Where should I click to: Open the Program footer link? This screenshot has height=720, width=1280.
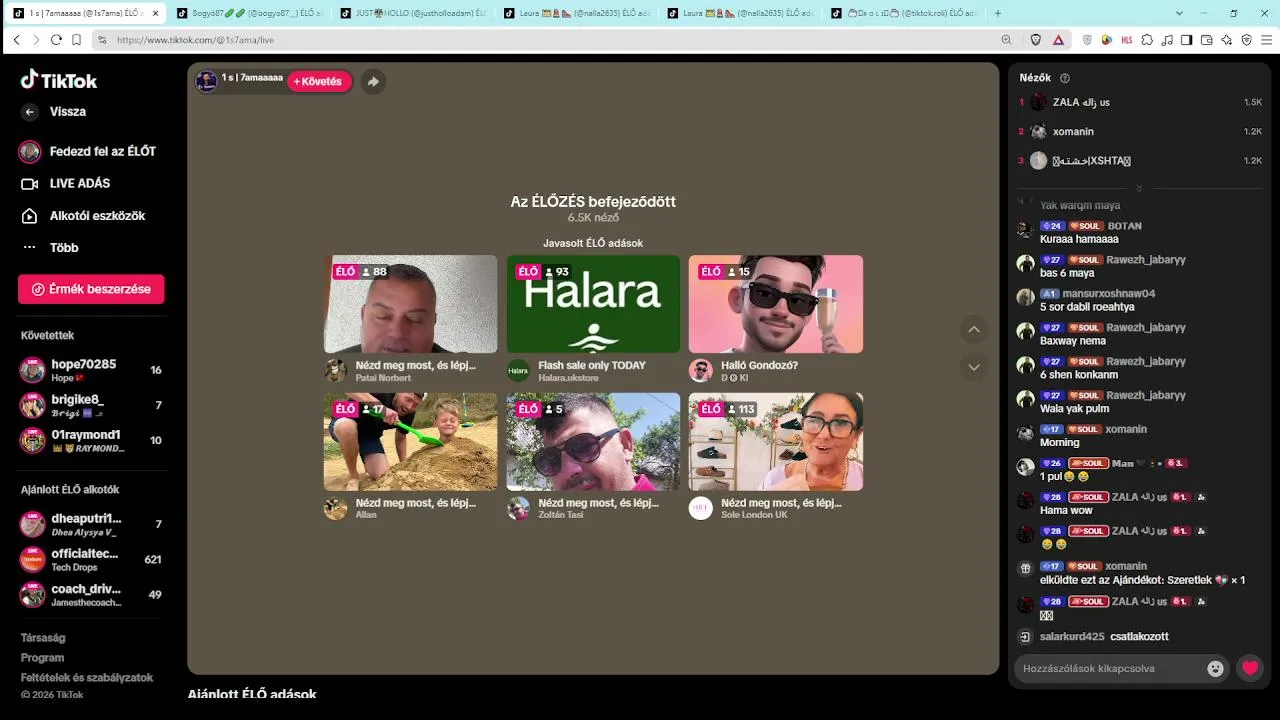pyautogui.click(x=42, y=658)
